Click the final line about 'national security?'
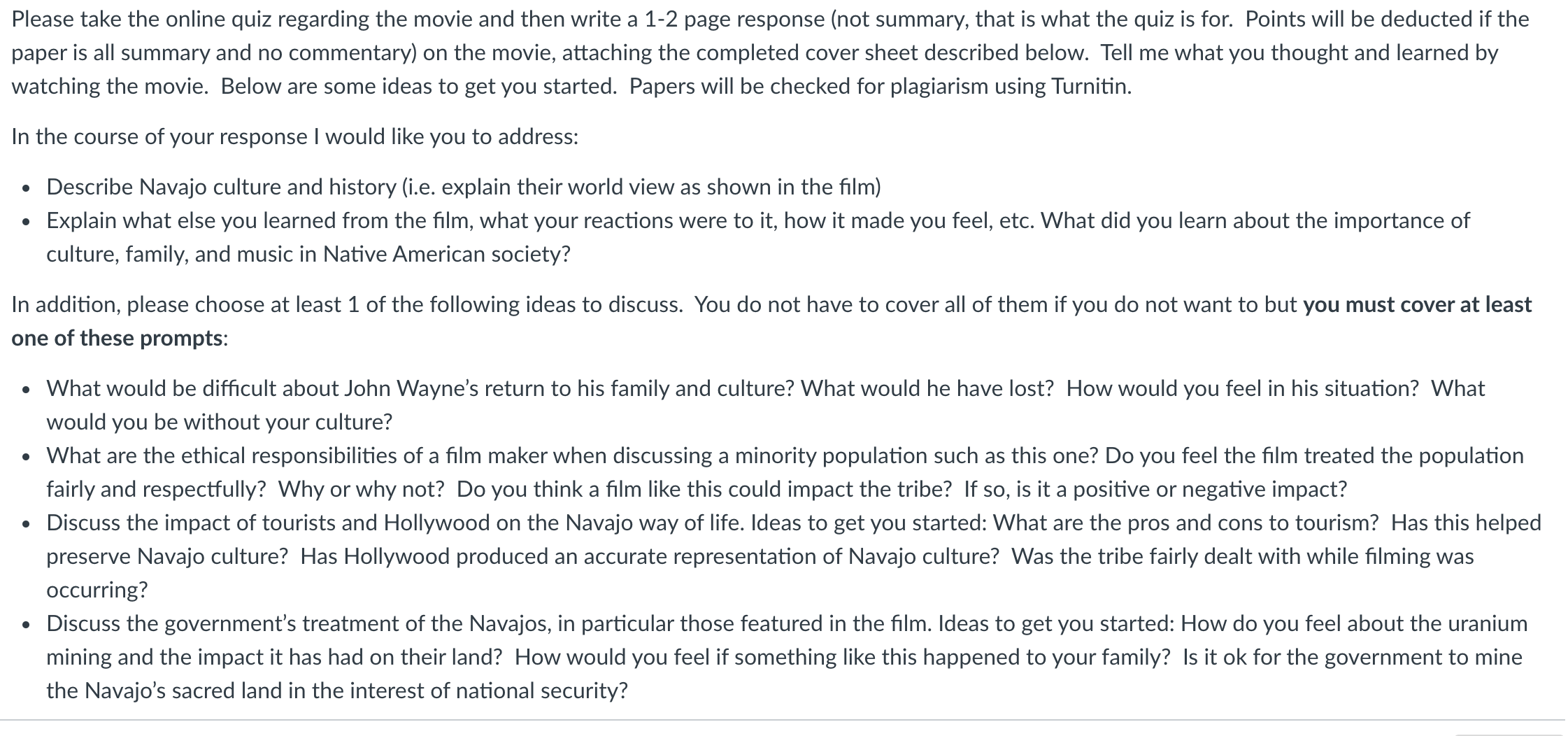 [x=337, y=691]
